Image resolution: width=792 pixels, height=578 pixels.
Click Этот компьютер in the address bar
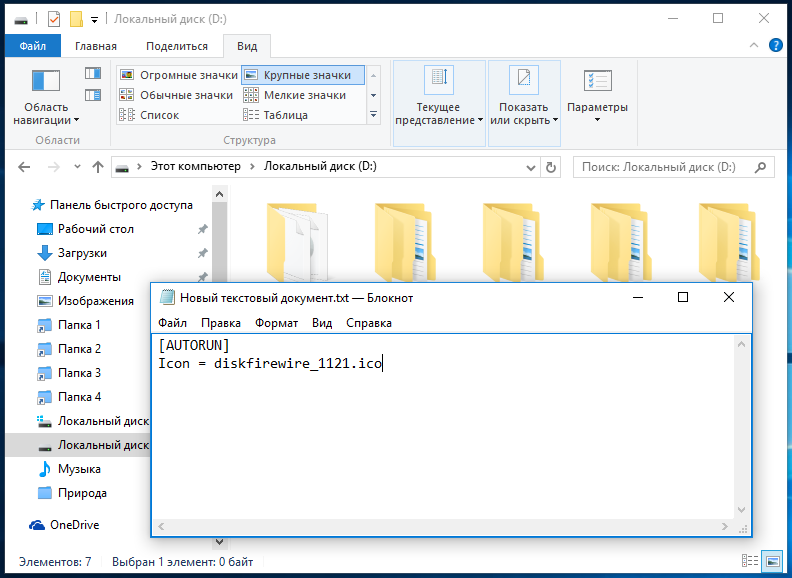195,167
